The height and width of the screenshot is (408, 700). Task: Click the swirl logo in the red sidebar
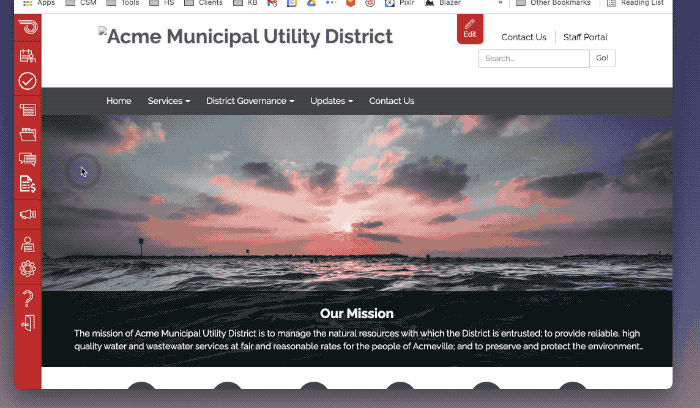click(x=28, y=27)
